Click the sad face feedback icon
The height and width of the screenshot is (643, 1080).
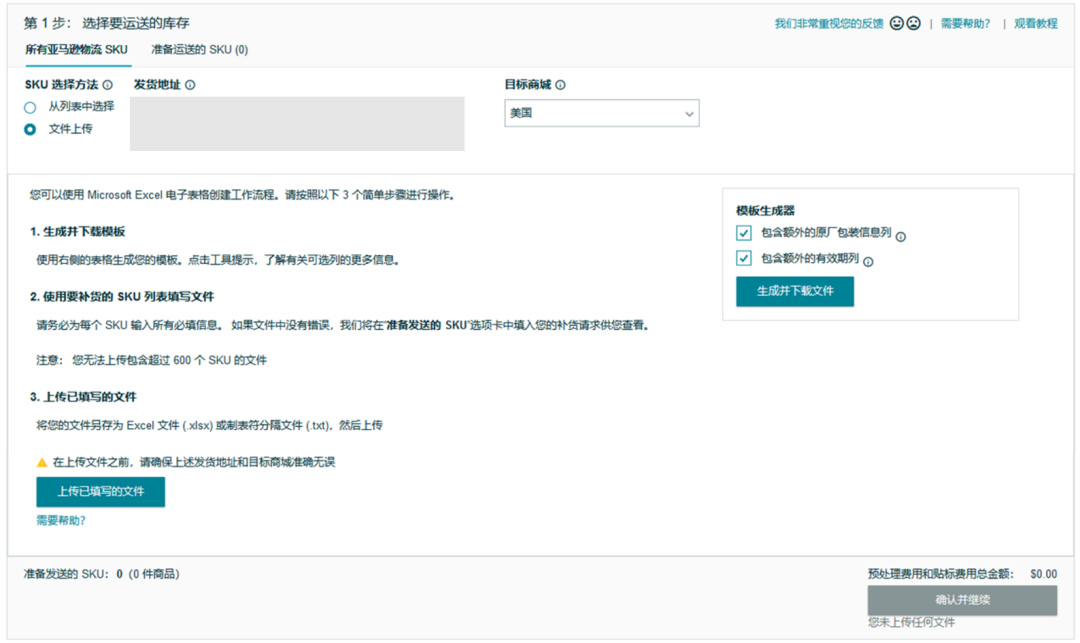pyautogui.click(x=913, y=23)
